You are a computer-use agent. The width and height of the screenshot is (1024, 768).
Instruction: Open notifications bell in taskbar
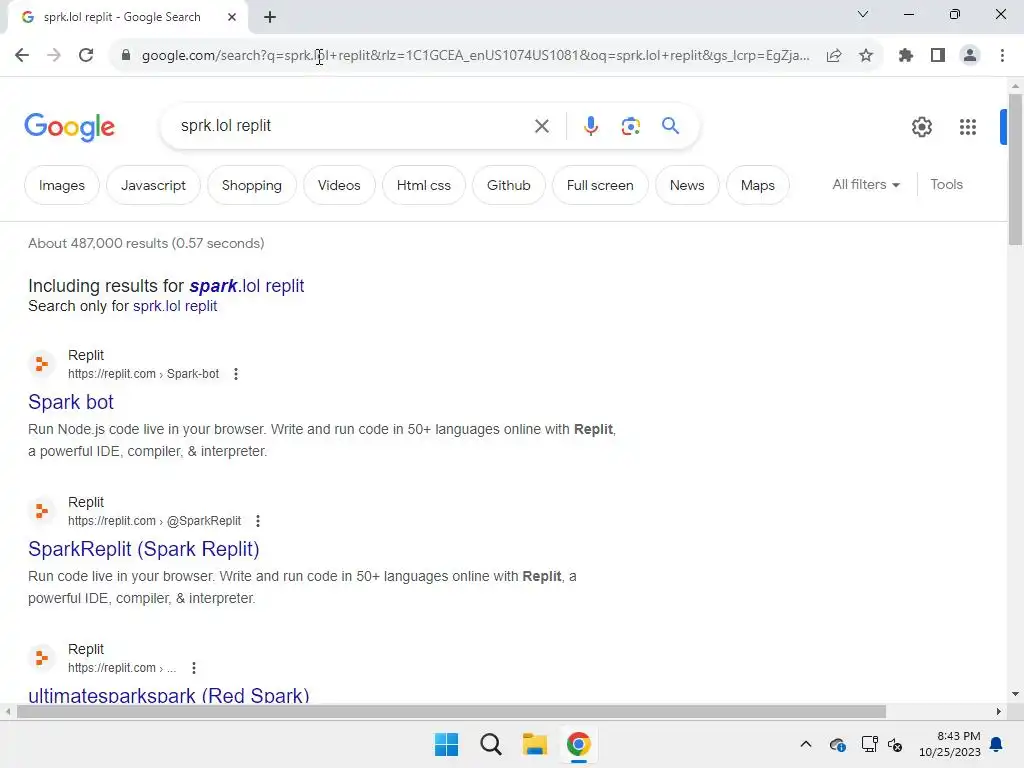pyautogui.click(x=997, y=744)
